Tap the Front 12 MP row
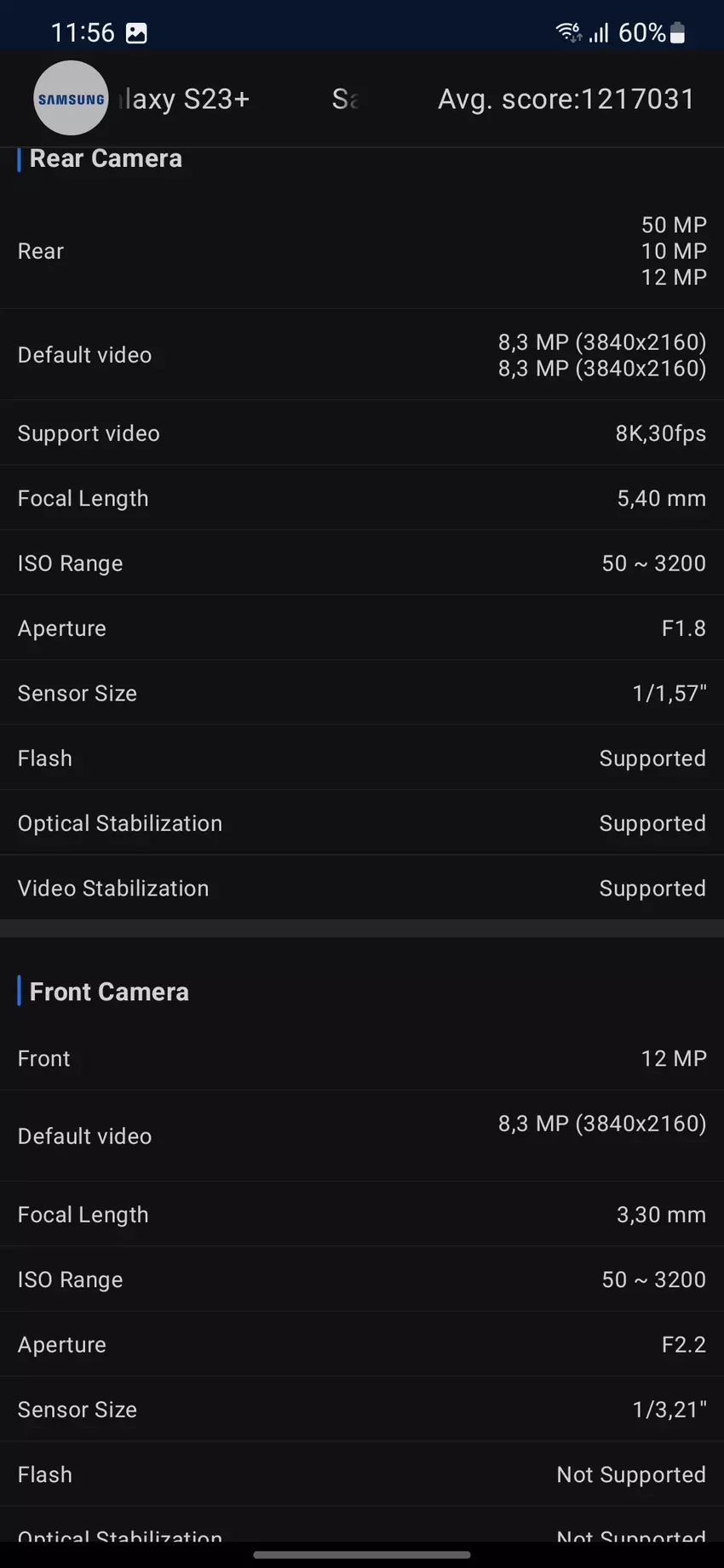This screenshot has height=1568, width=724. (x=361, y=1059)
